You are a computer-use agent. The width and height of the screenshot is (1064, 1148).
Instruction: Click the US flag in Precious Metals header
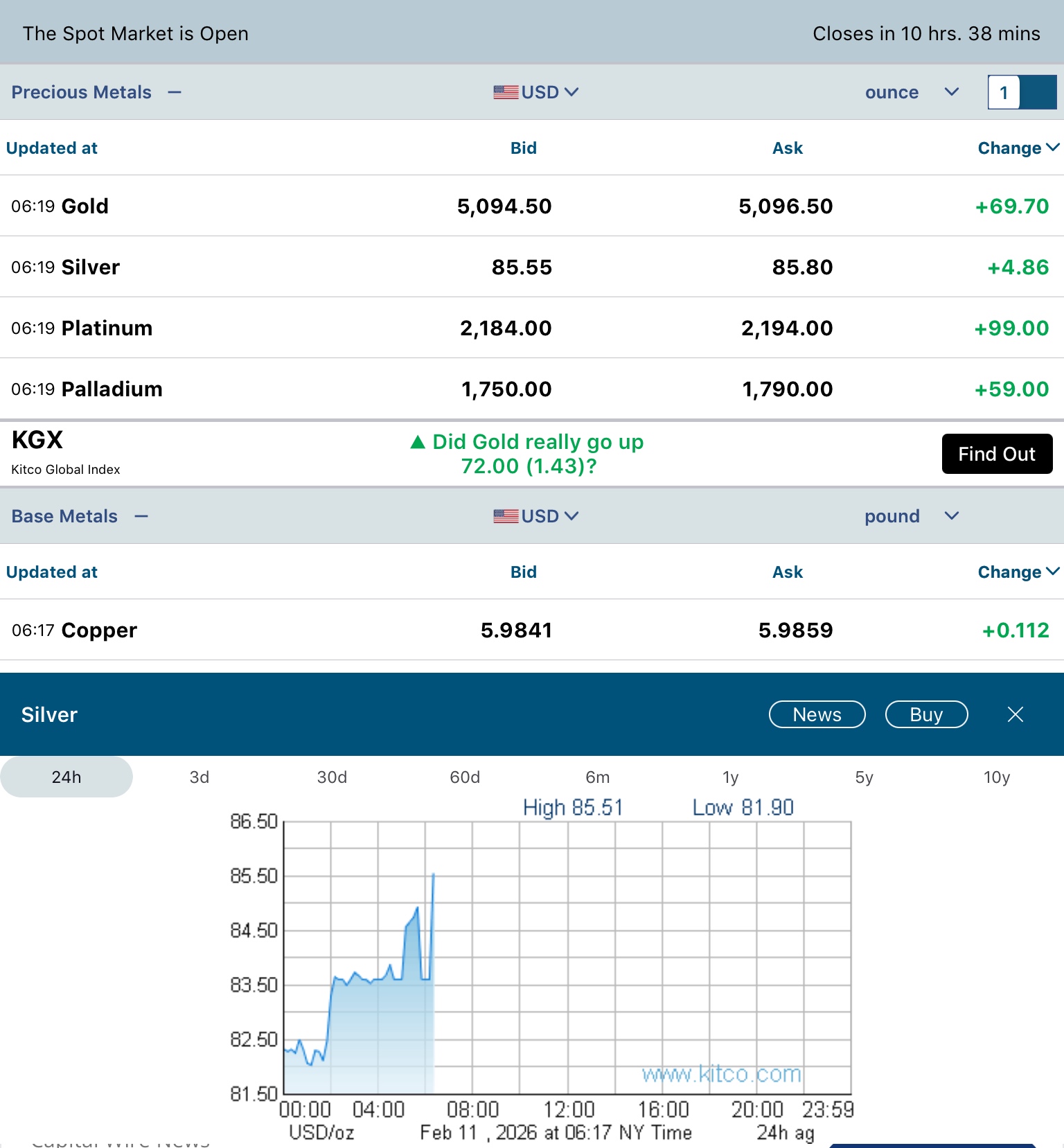(x=506, y=92)
